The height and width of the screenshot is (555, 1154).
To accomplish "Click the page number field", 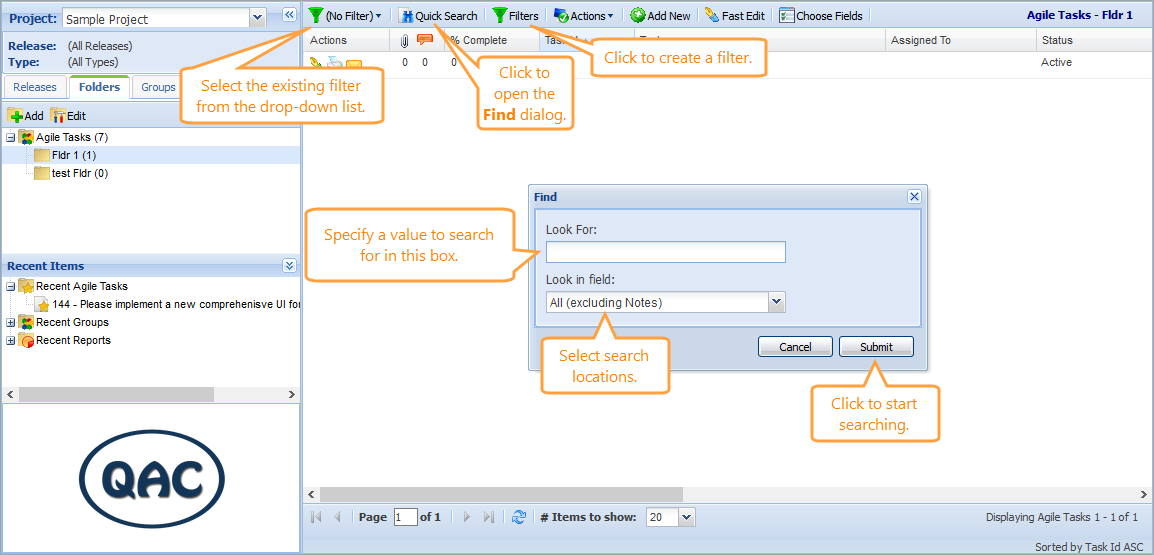I will (x=406, y=517).
